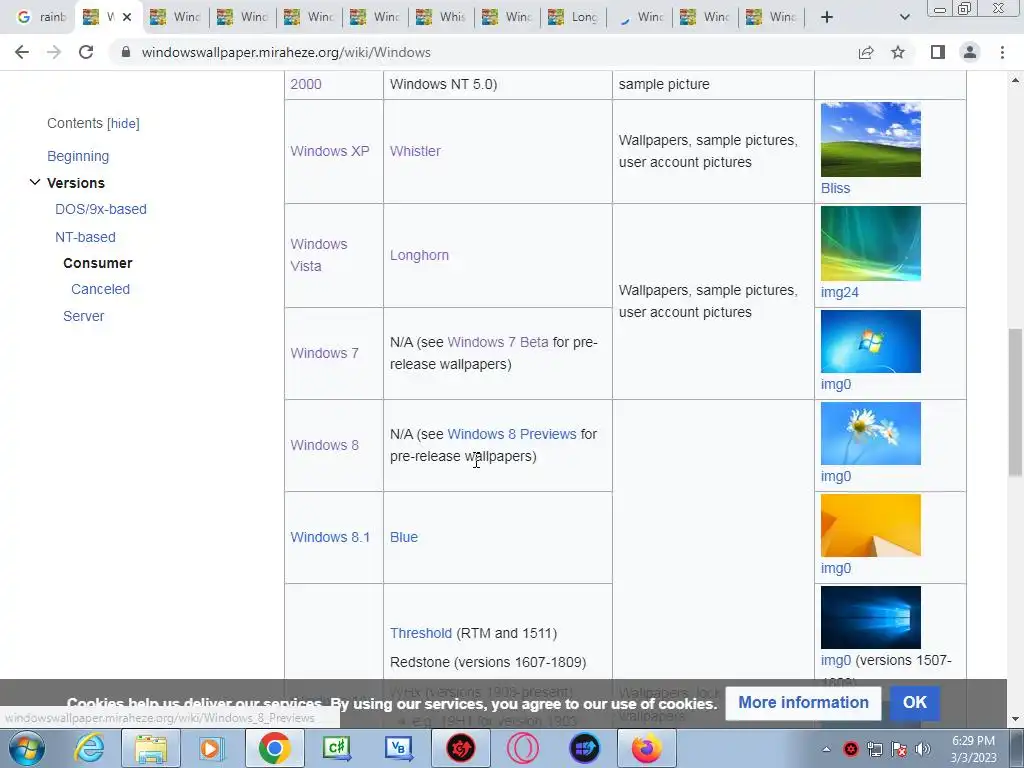This screenshot has width=1024, height=768.
Task: Open the Chrome profile avatar
Action: (x=970, y=52)
